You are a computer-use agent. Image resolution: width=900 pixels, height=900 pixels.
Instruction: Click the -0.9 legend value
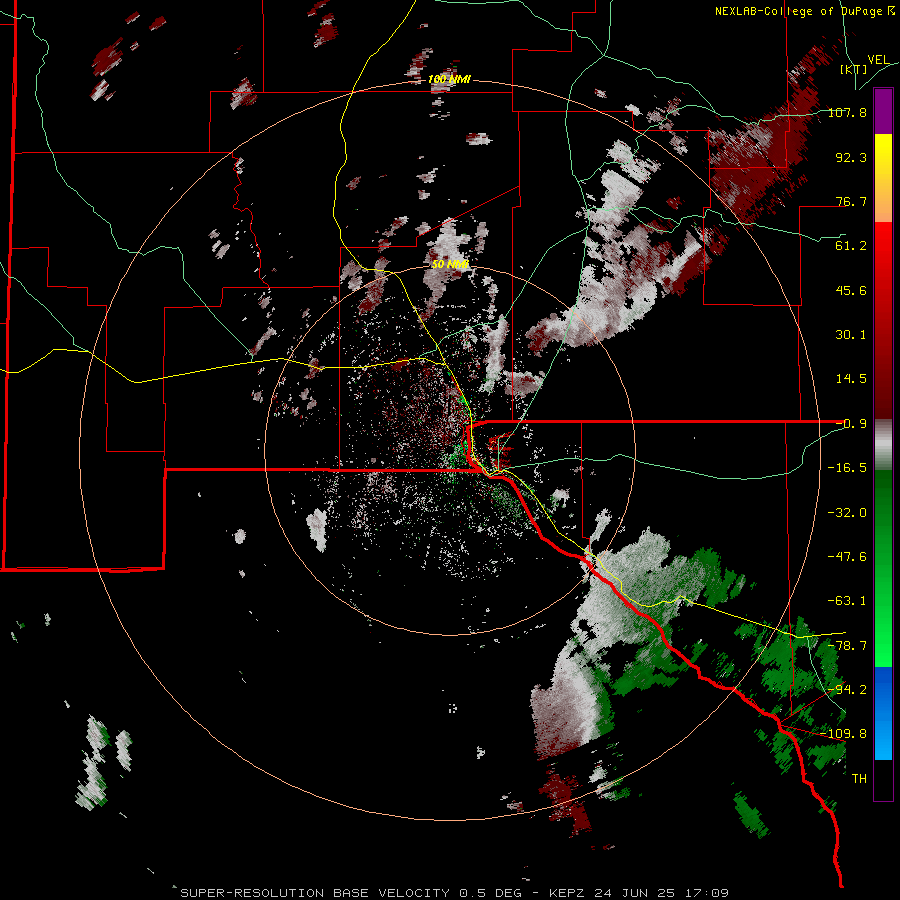pyautogui.click(x=851, y=424)
